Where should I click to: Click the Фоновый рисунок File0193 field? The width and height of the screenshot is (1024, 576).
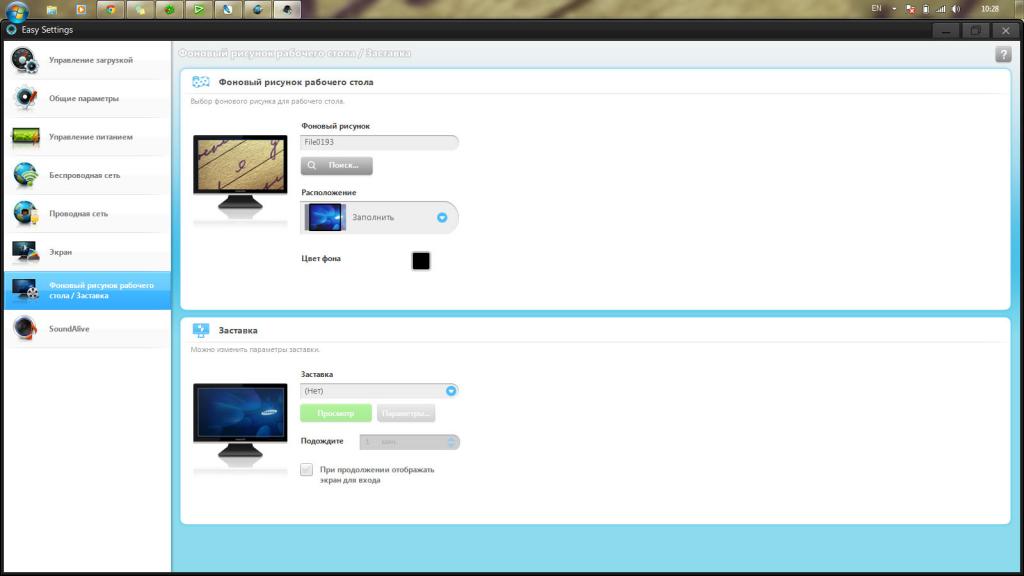[379, 142]
